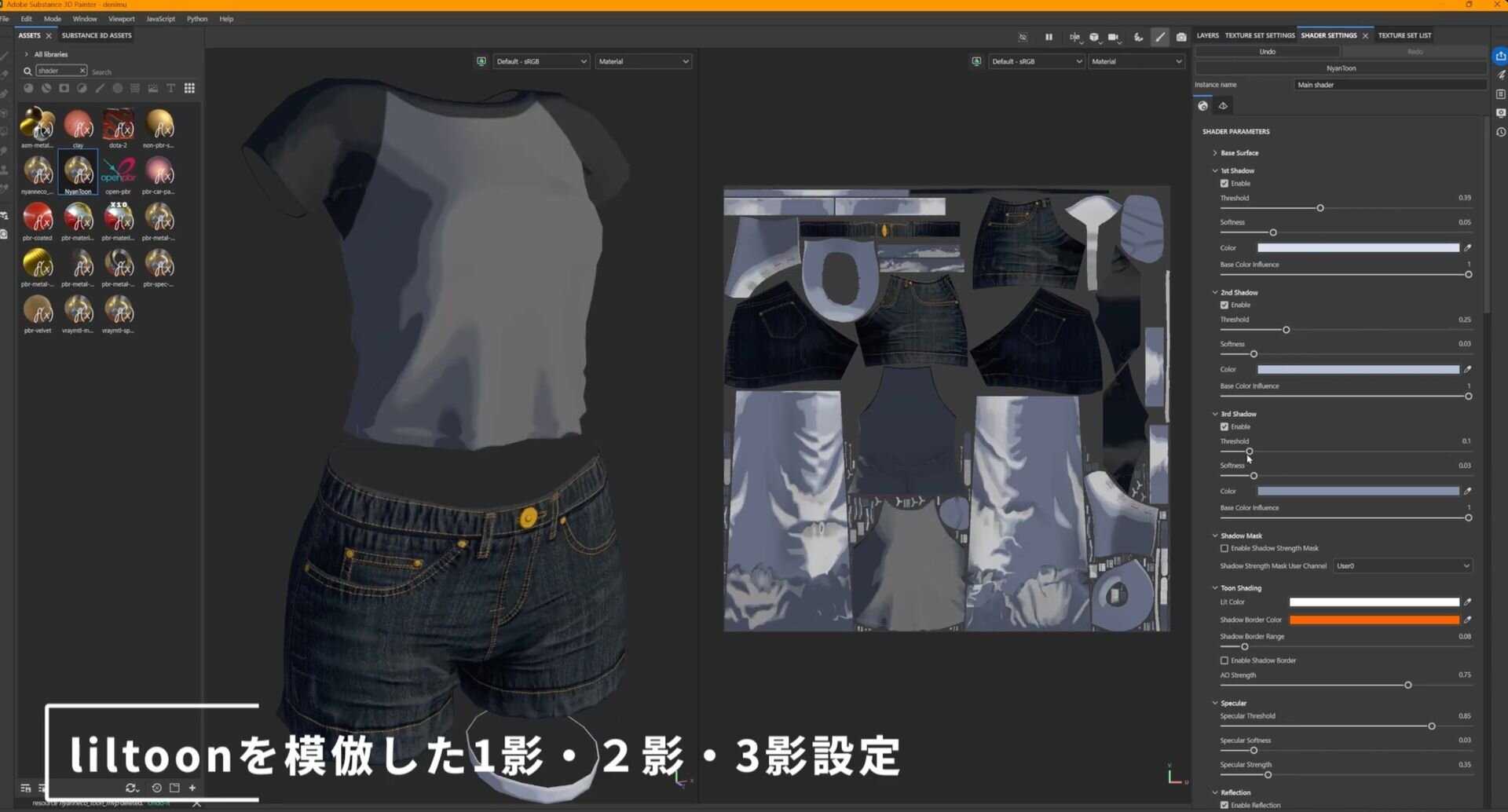Click the Instance name input field
The height and width of the screenshot is (812, 1508).
(x=1390, y=85)
